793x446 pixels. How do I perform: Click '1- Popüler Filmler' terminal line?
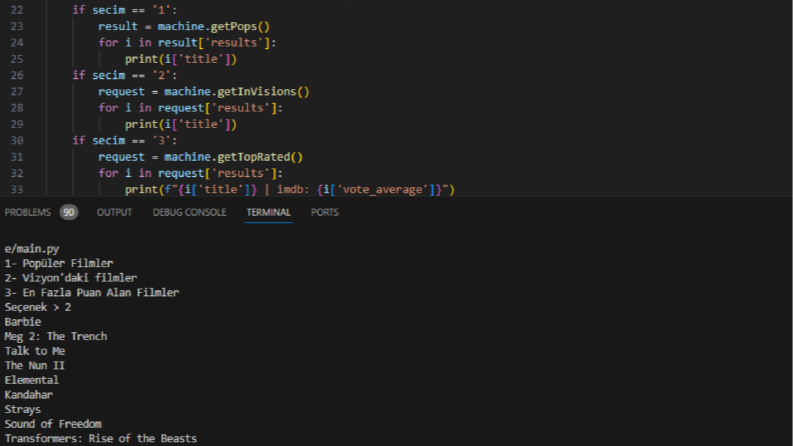pos(59,263)
